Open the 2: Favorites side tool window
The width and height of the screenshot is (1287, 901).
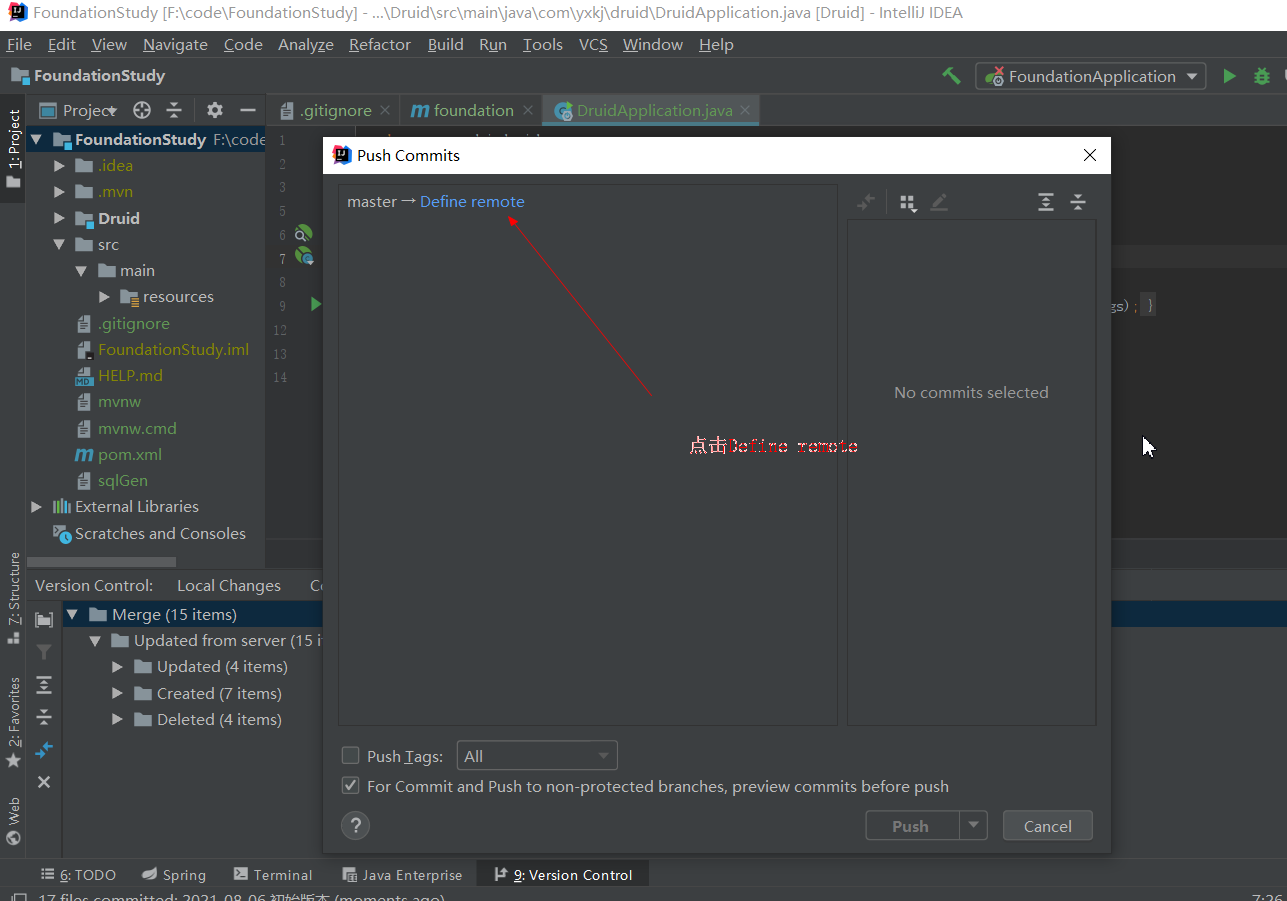13,722
